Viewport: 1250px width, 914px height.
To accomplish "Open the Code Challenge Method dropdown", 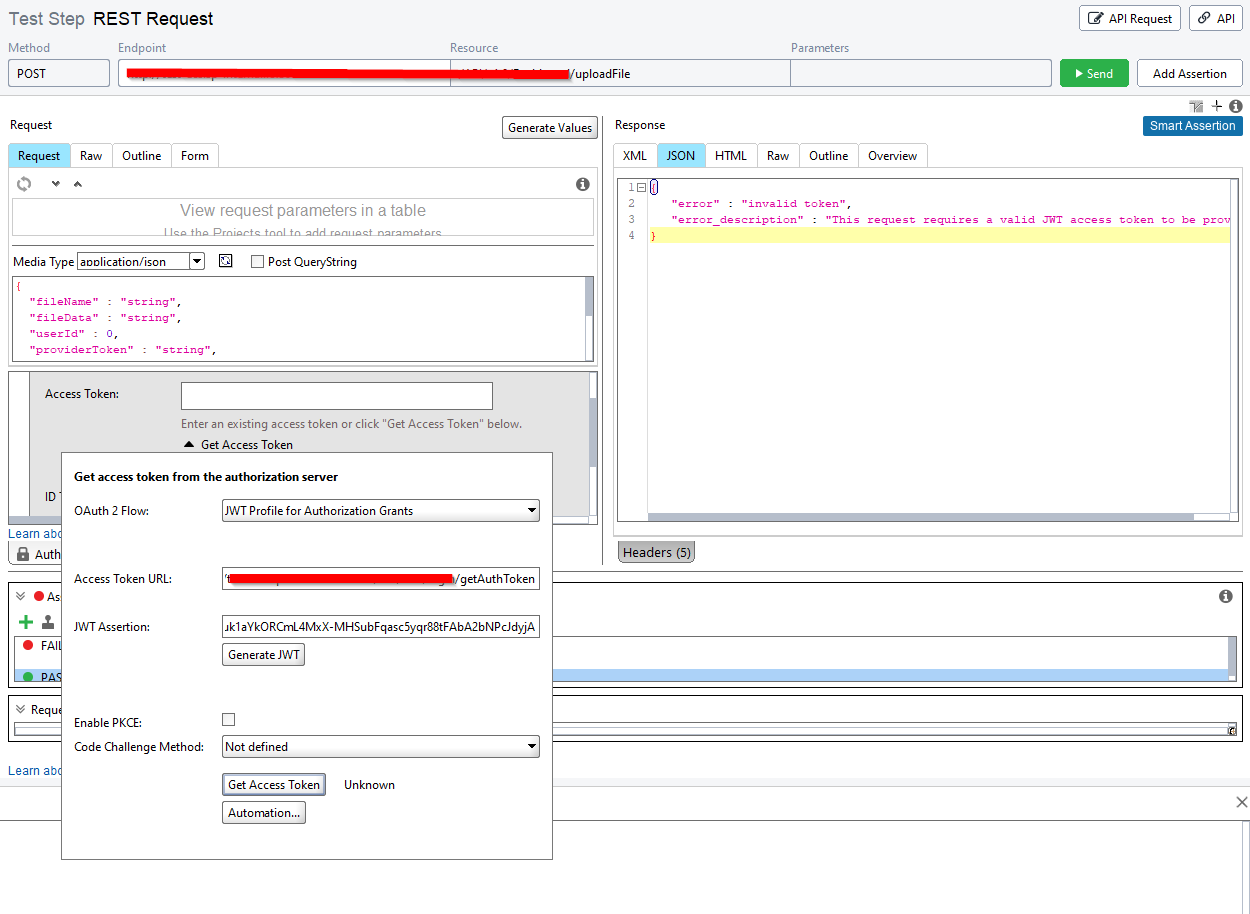I will (380, 747).
